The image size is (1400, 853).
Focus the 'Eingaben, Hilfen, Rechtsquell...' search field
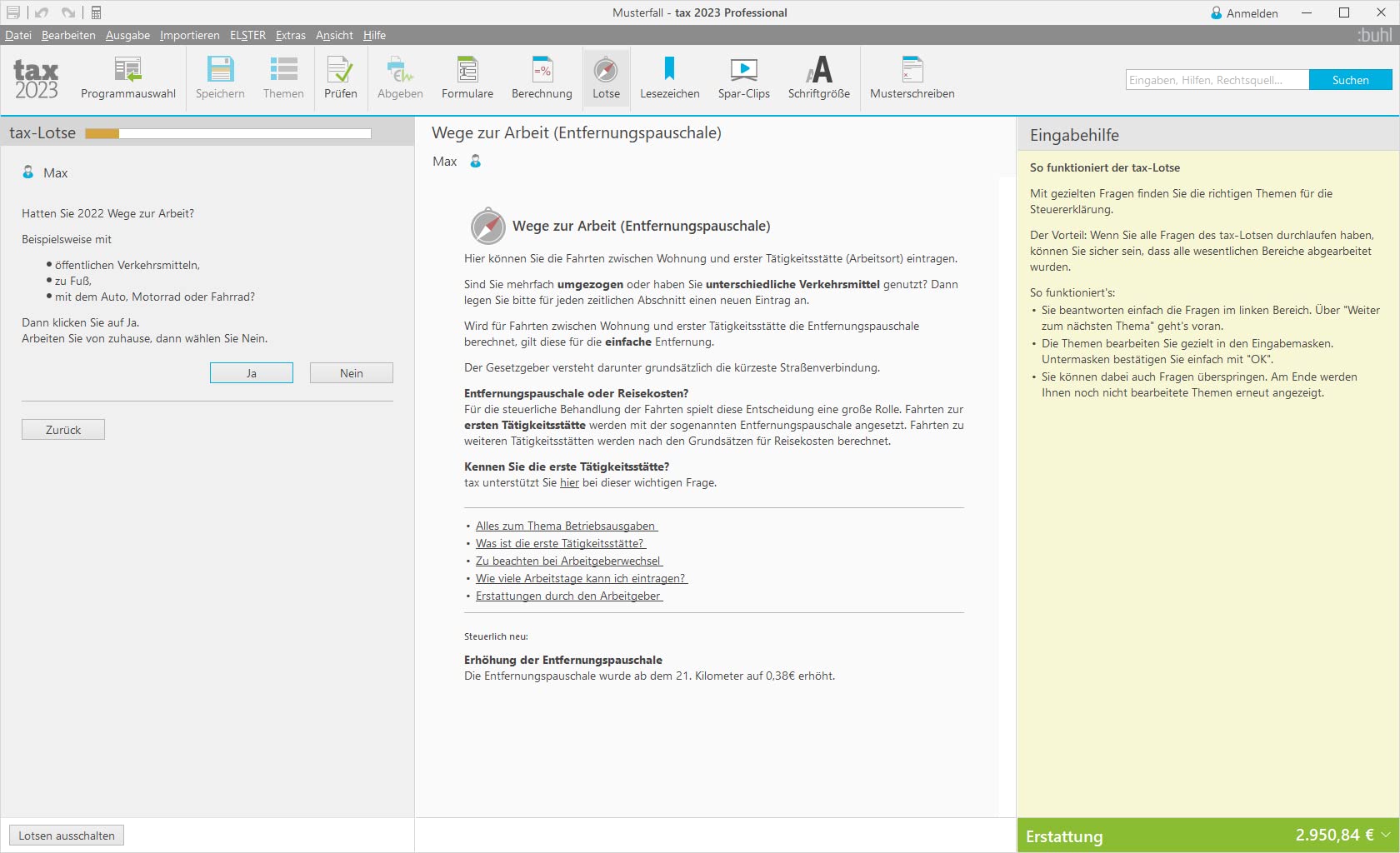1217,80
